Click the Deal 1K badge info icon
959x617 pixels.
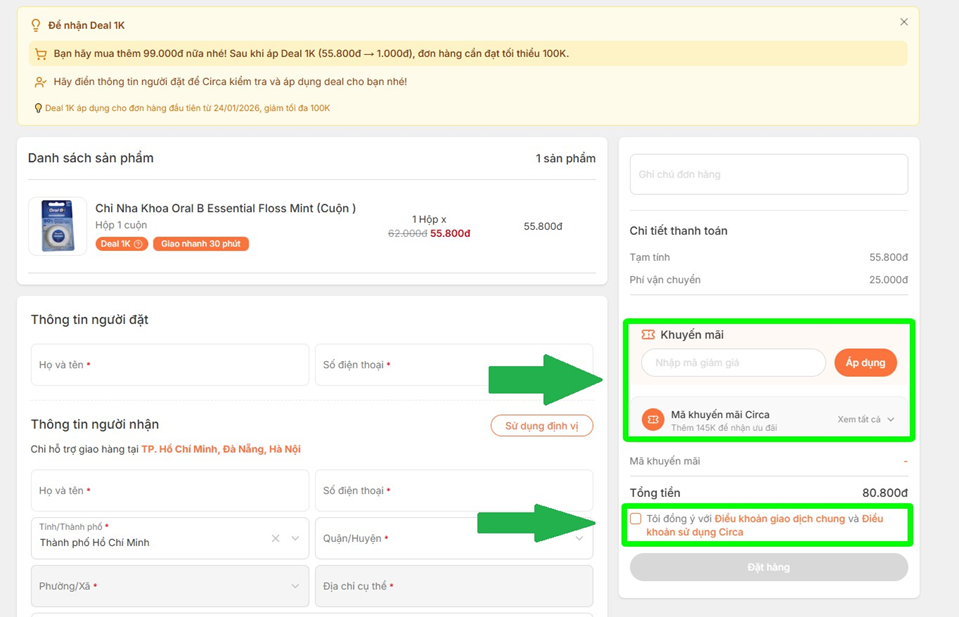coord(139,244)
